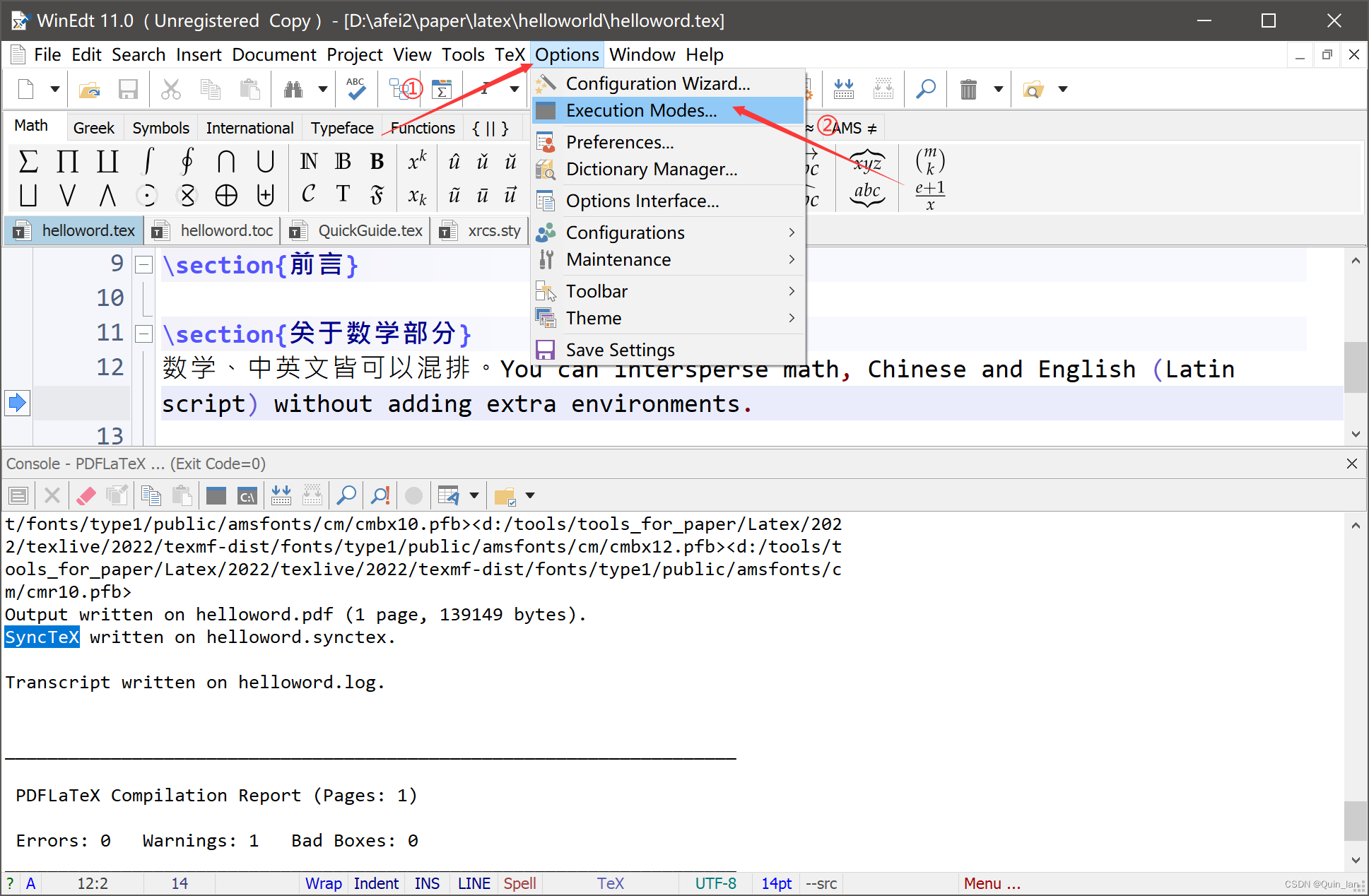
Task: Toggle LINE mode in status bar
Action: coord(474,883)
